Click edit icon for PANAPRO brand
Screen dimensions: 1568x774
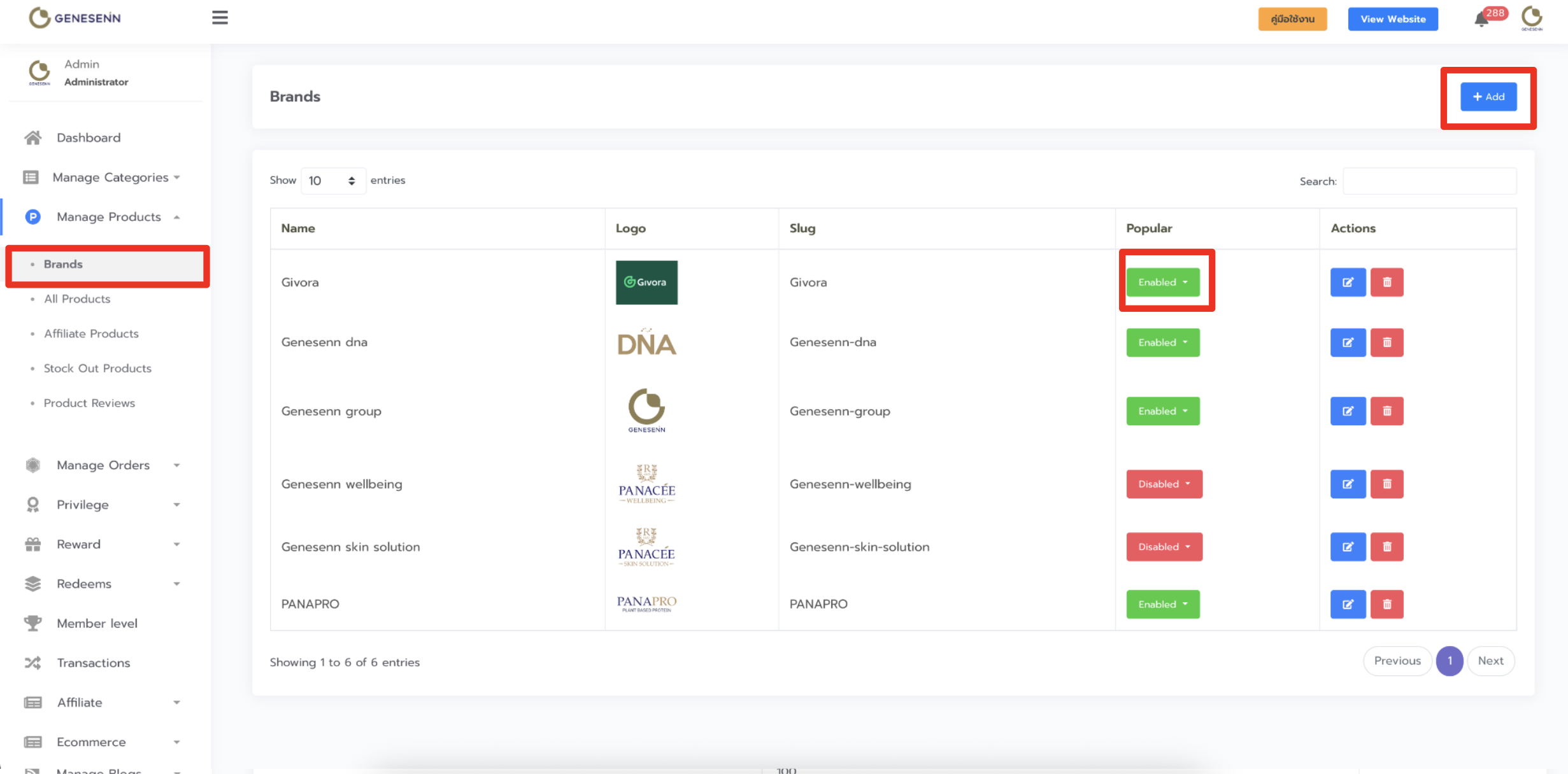(1348, 604)
